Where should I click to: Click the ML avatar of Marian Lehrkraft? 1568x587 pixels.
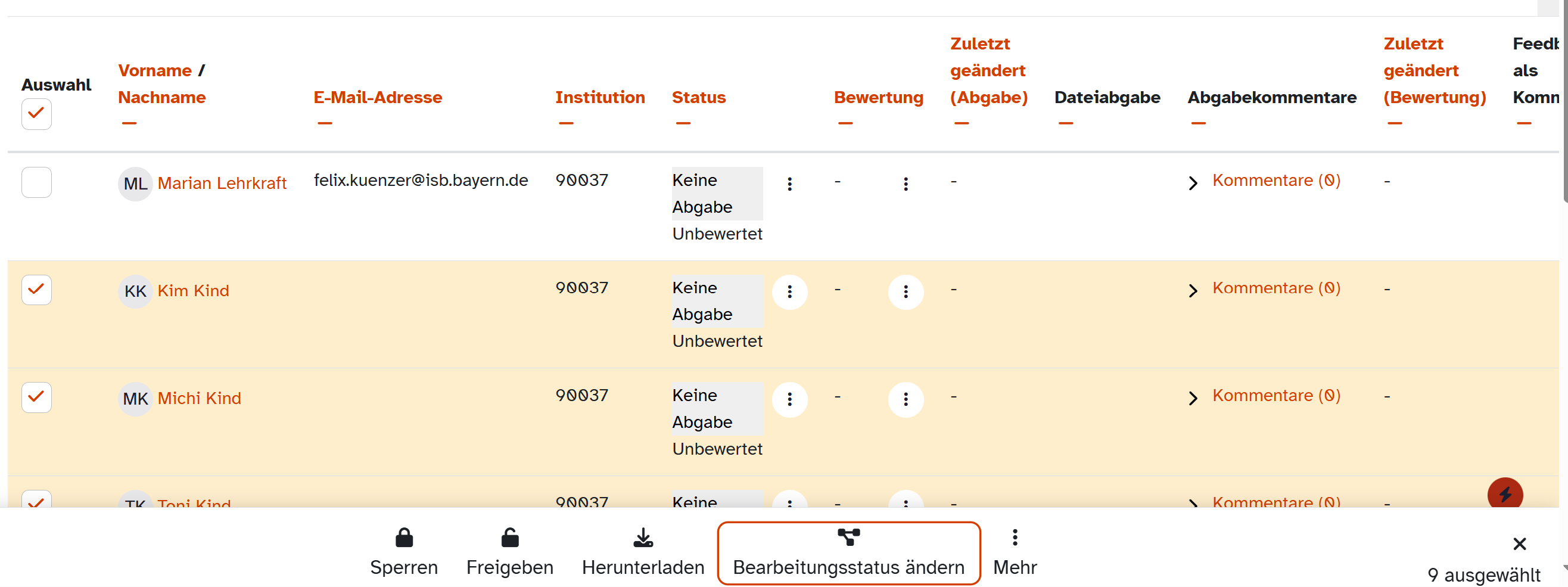[135, 184]
